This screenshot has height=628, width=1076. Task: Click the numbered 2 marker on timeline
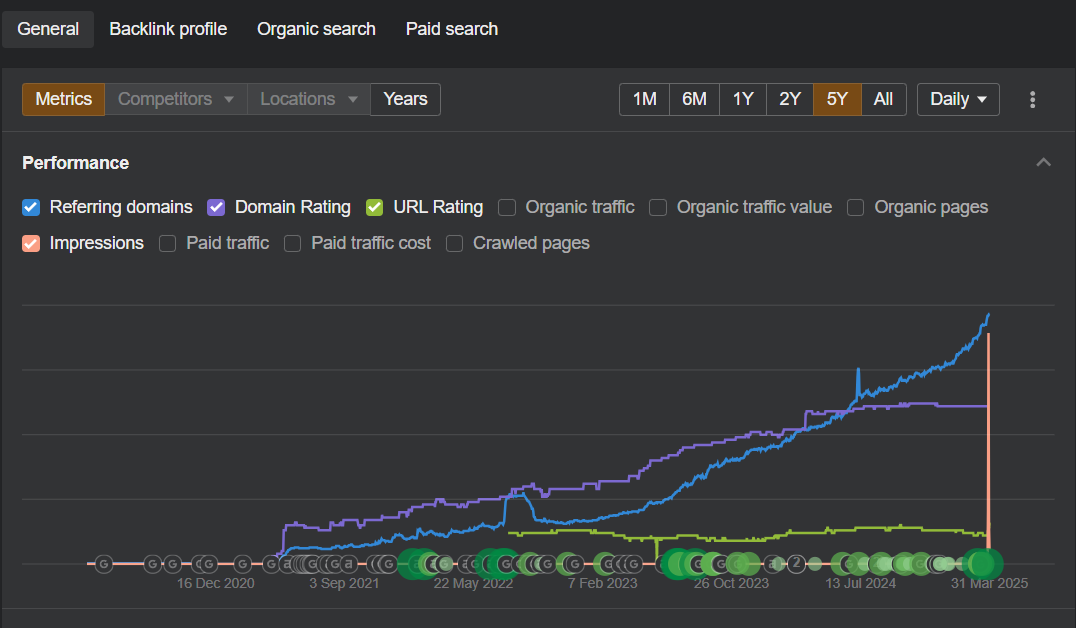coord(796,564)
